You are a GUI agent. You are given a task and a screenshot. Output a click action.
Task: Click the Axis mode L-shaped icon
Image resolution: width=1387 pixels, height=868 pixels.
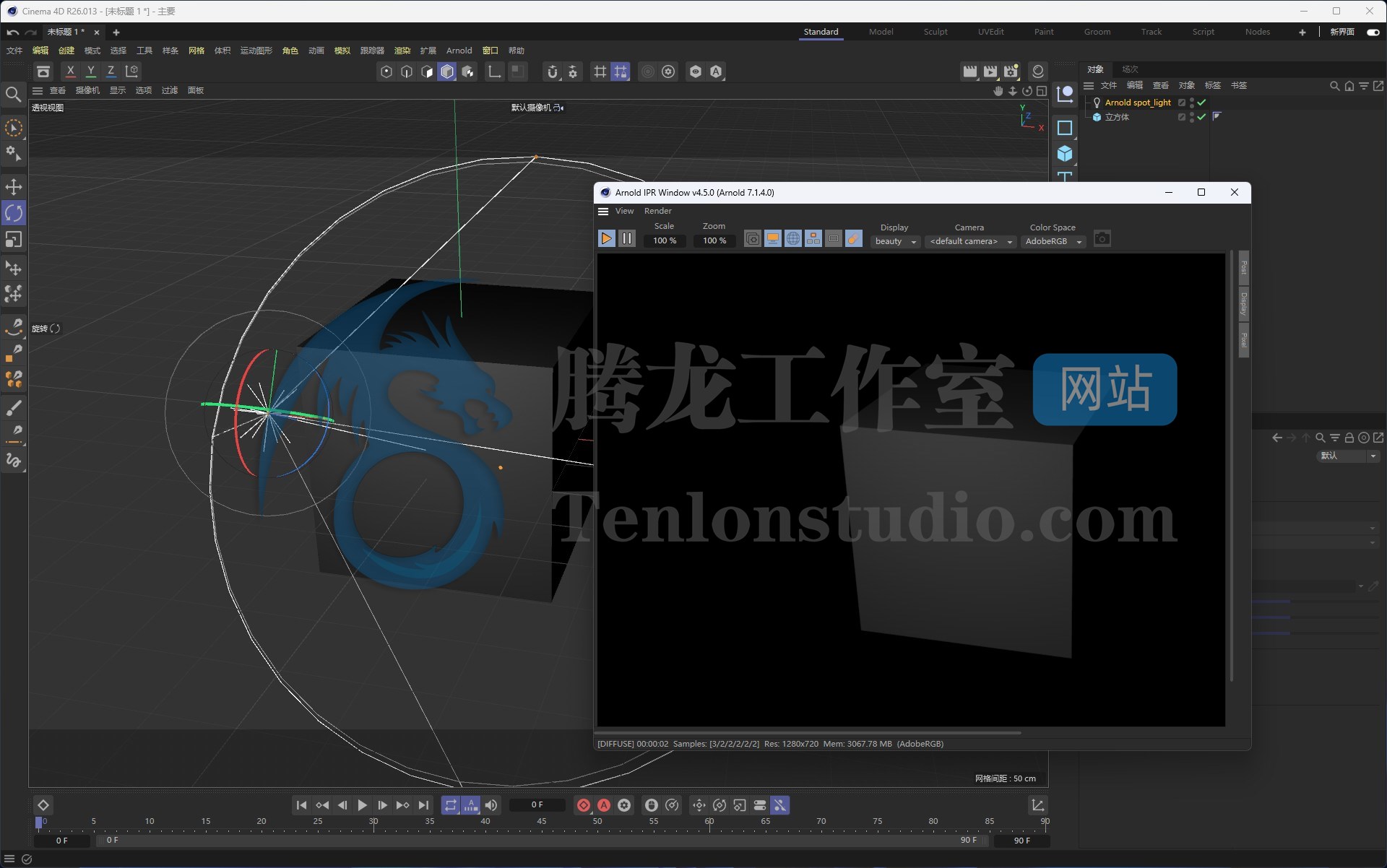tap(494, 71)
